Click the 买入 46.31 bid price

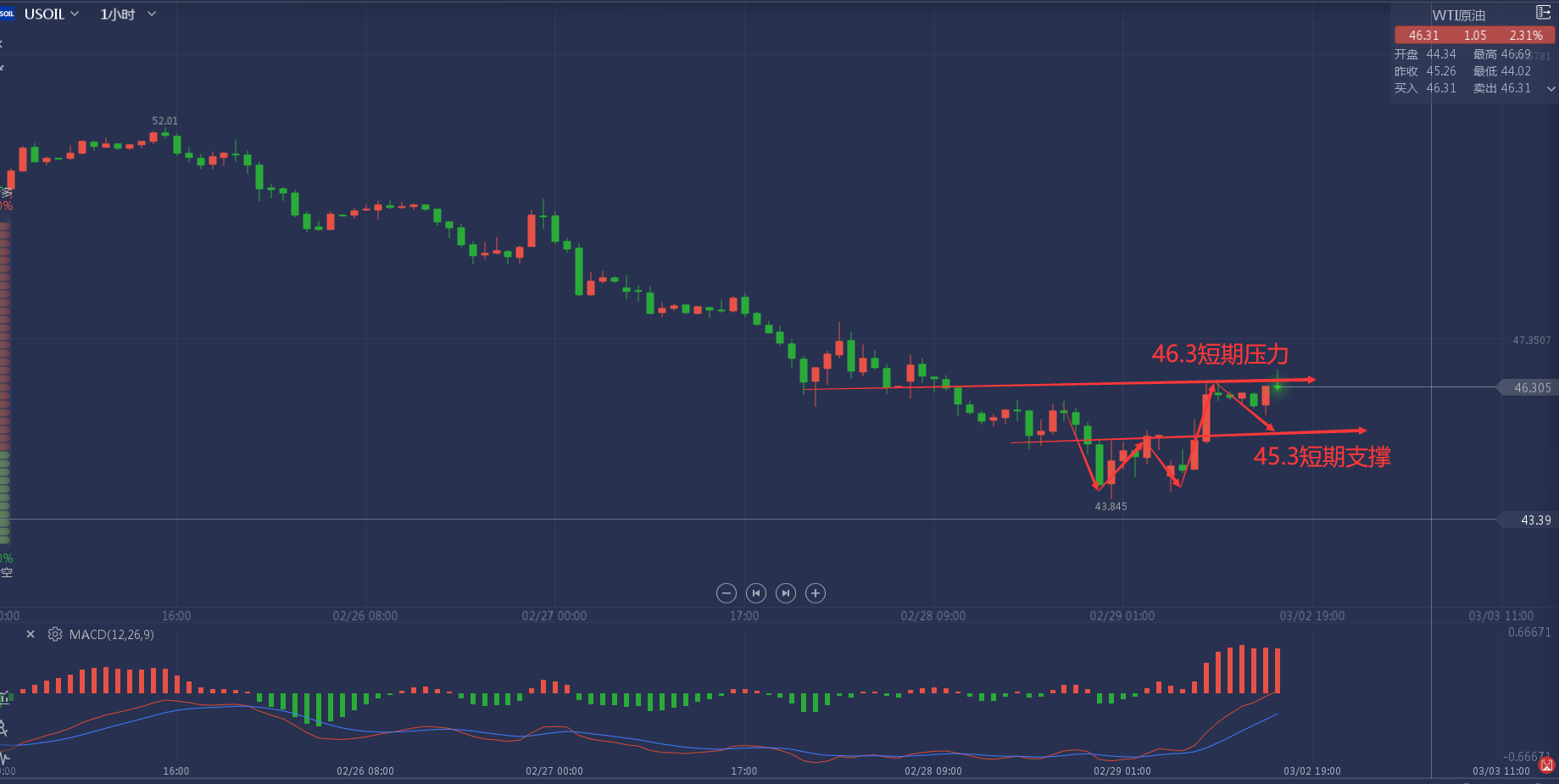pos(1425,88)
